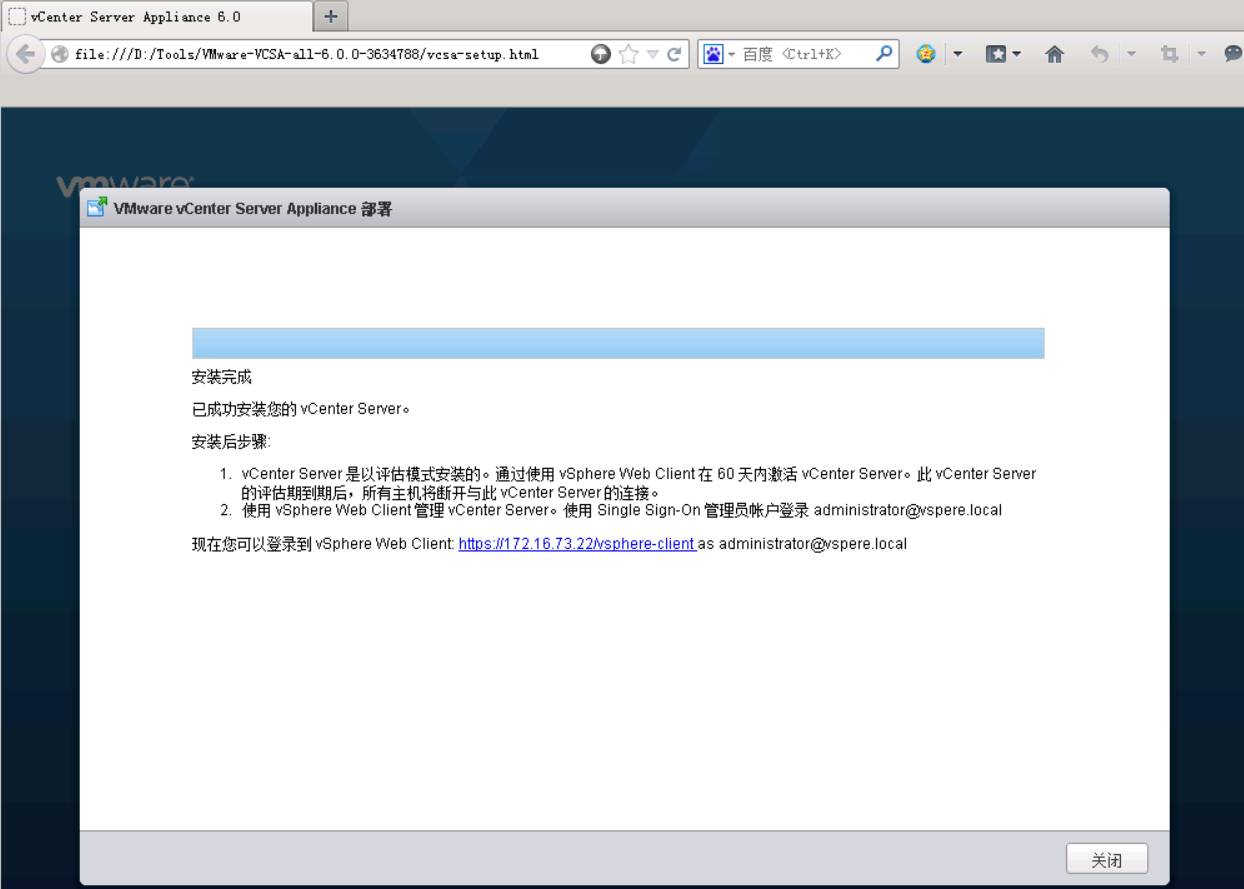The height and width of the screenshot is (889, 1244).
Task: Click the go arrow in the address bar
Action: point(600,54)
